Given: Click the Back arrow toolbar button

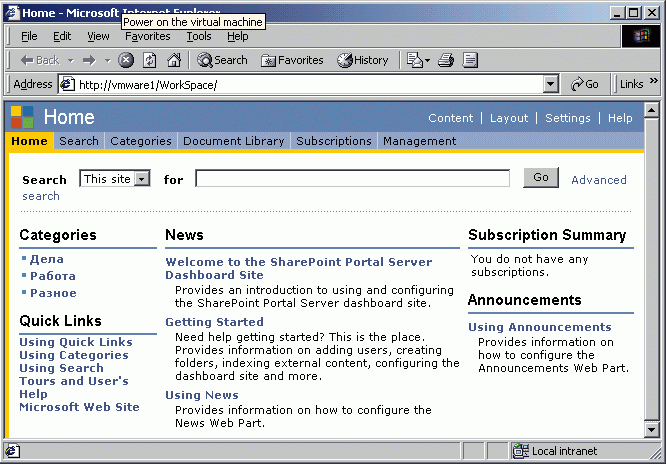Looking at the screenshot, I should (40, 60).
